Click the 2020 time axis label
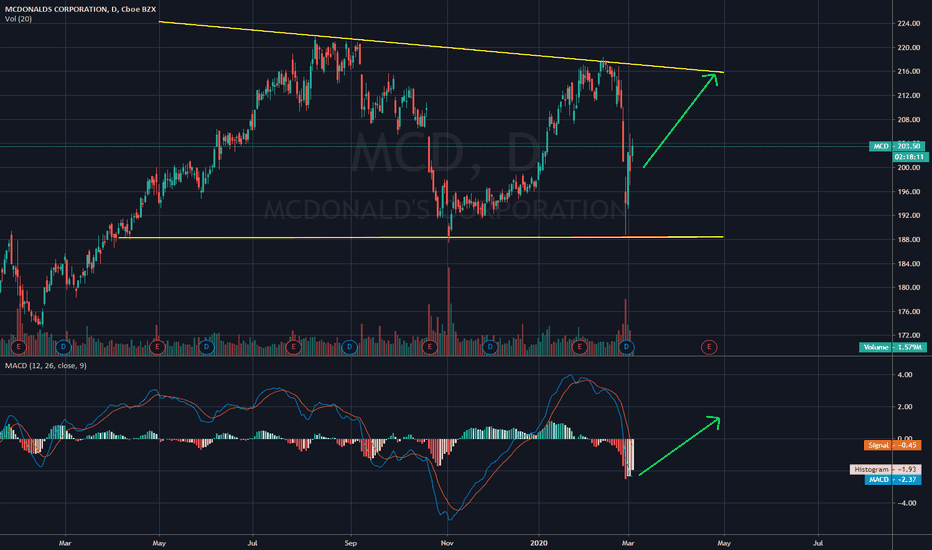Screen dimensions: 932x550 click(539, 543)
